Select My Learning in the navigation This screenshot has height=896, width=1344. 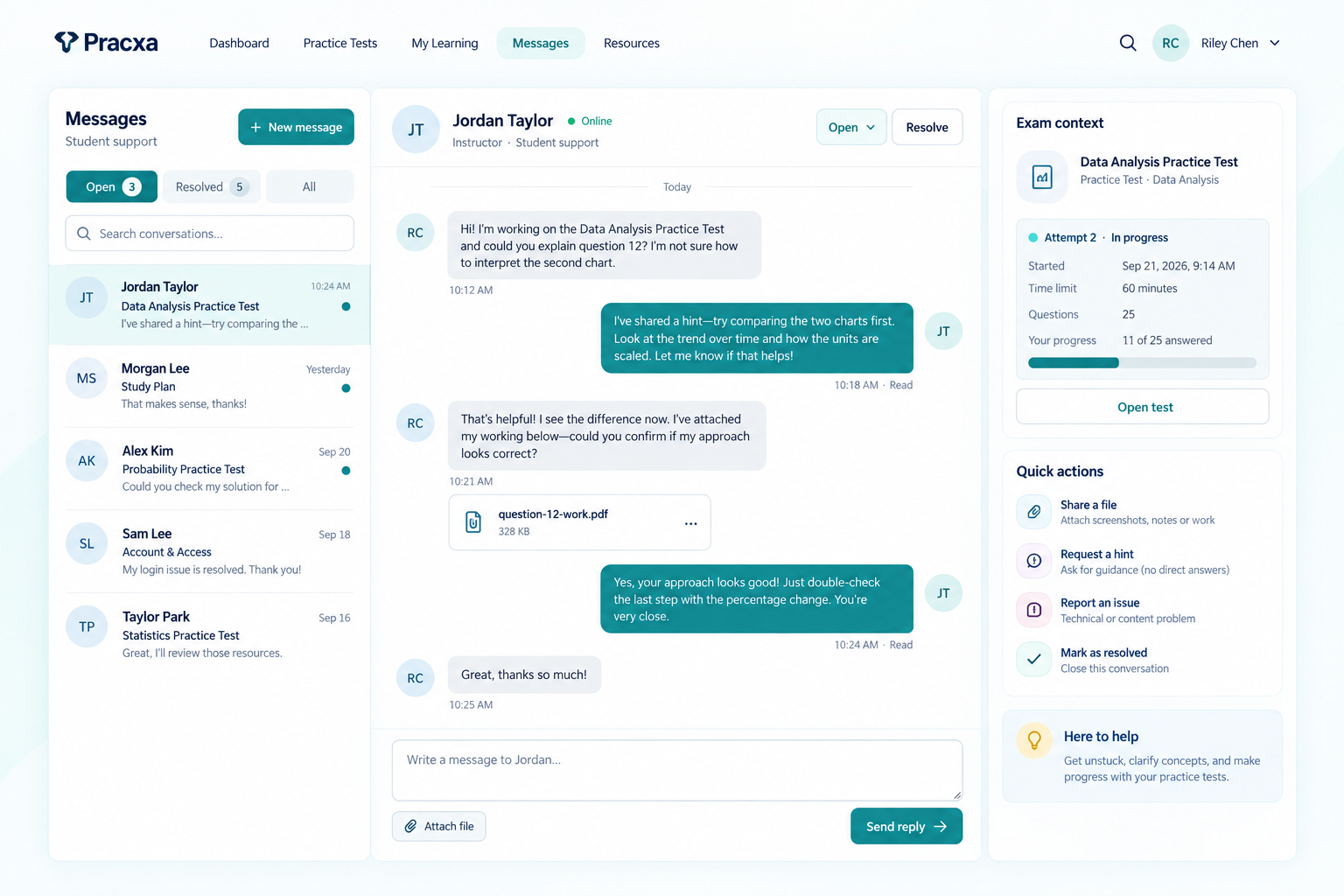tap(444, 43)
